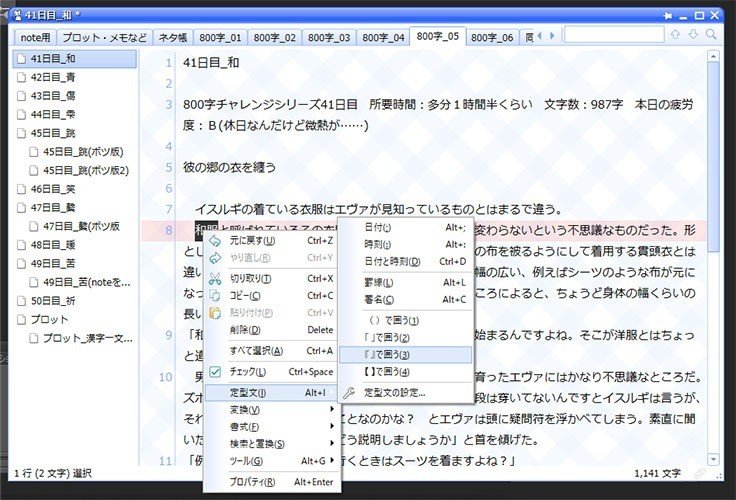This screenshot has height=500, width=736.
Task: Choose 【】で囲う(4) from the submenu
Action: (406, 372)
